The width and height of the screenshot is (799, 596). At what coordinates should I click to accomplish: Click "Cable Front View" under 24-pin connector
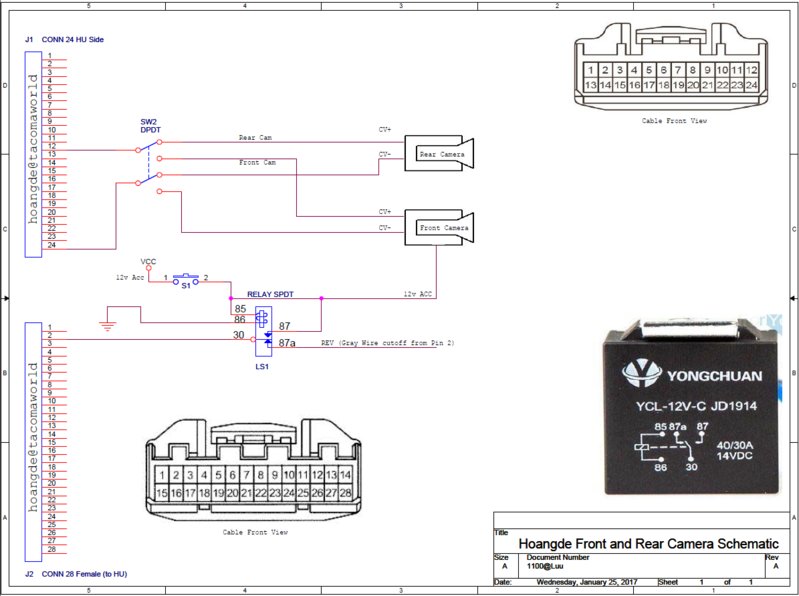point(674,121)
